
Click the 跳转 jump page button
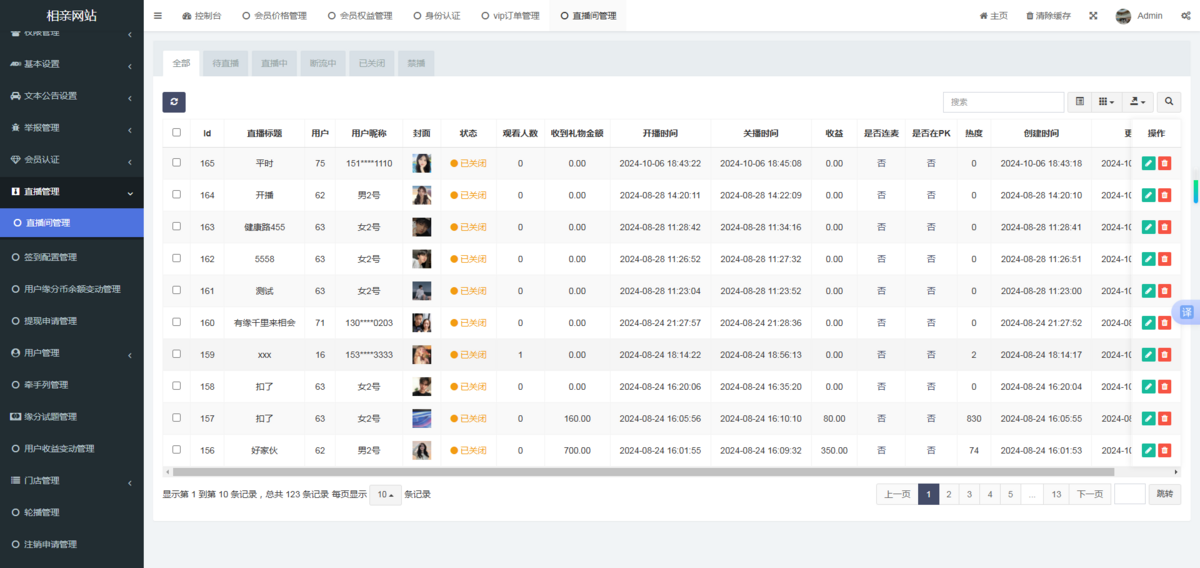(x=1165, y=494)
